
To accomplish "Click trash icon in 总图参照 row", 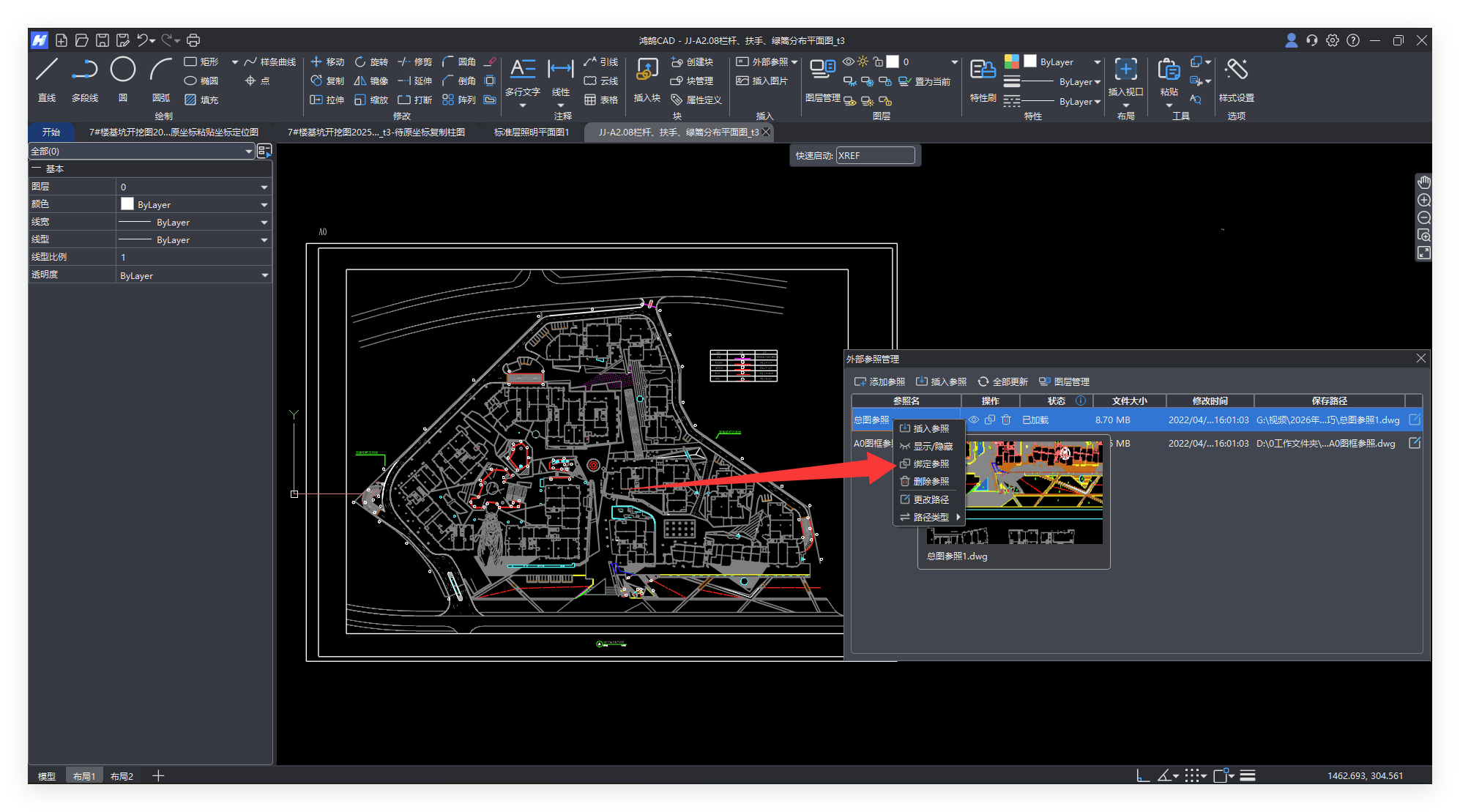I will [x=1006, y=420].
